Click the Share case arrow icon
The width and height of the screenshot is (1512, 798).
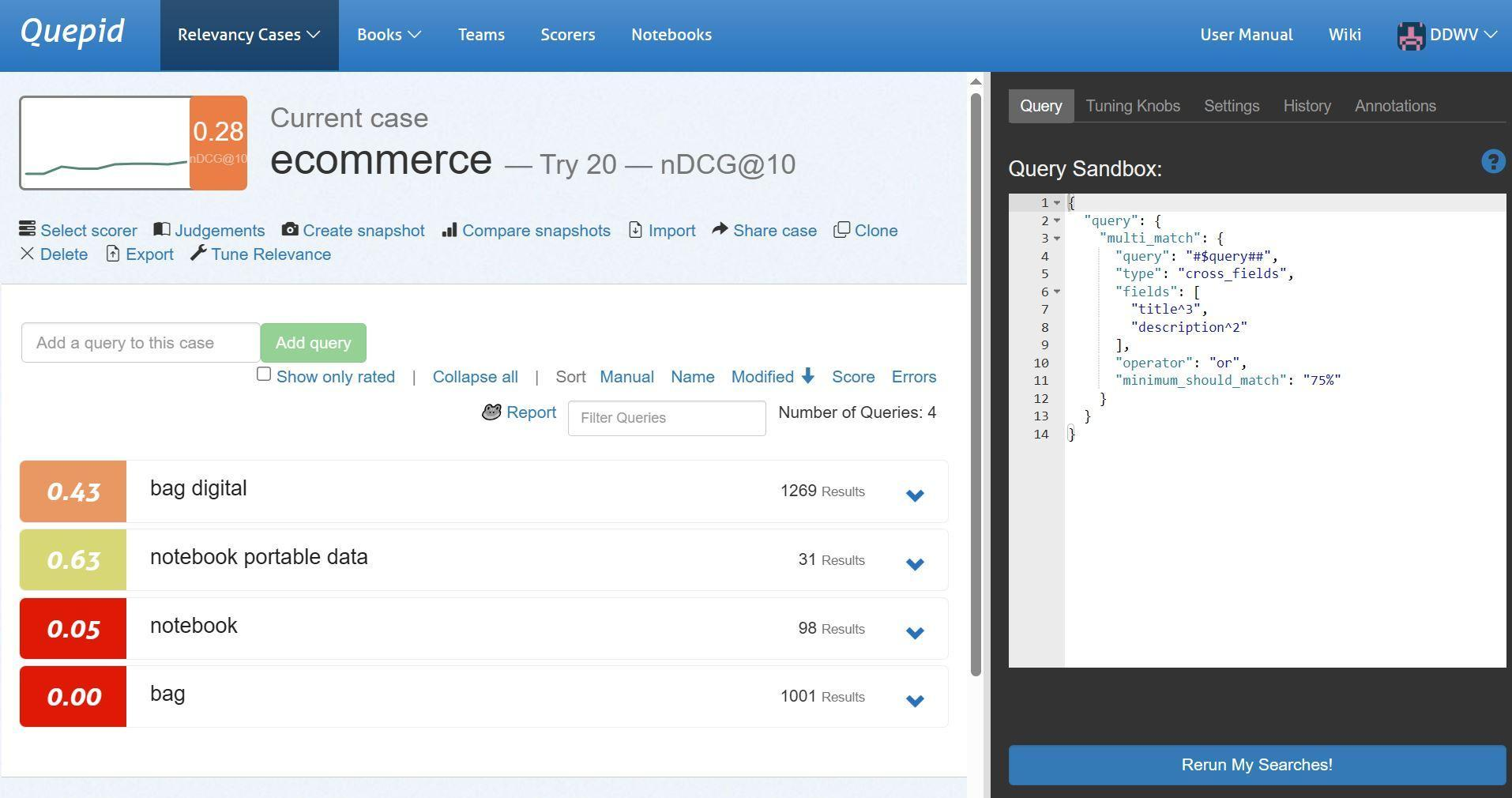[x=720, y=229]
